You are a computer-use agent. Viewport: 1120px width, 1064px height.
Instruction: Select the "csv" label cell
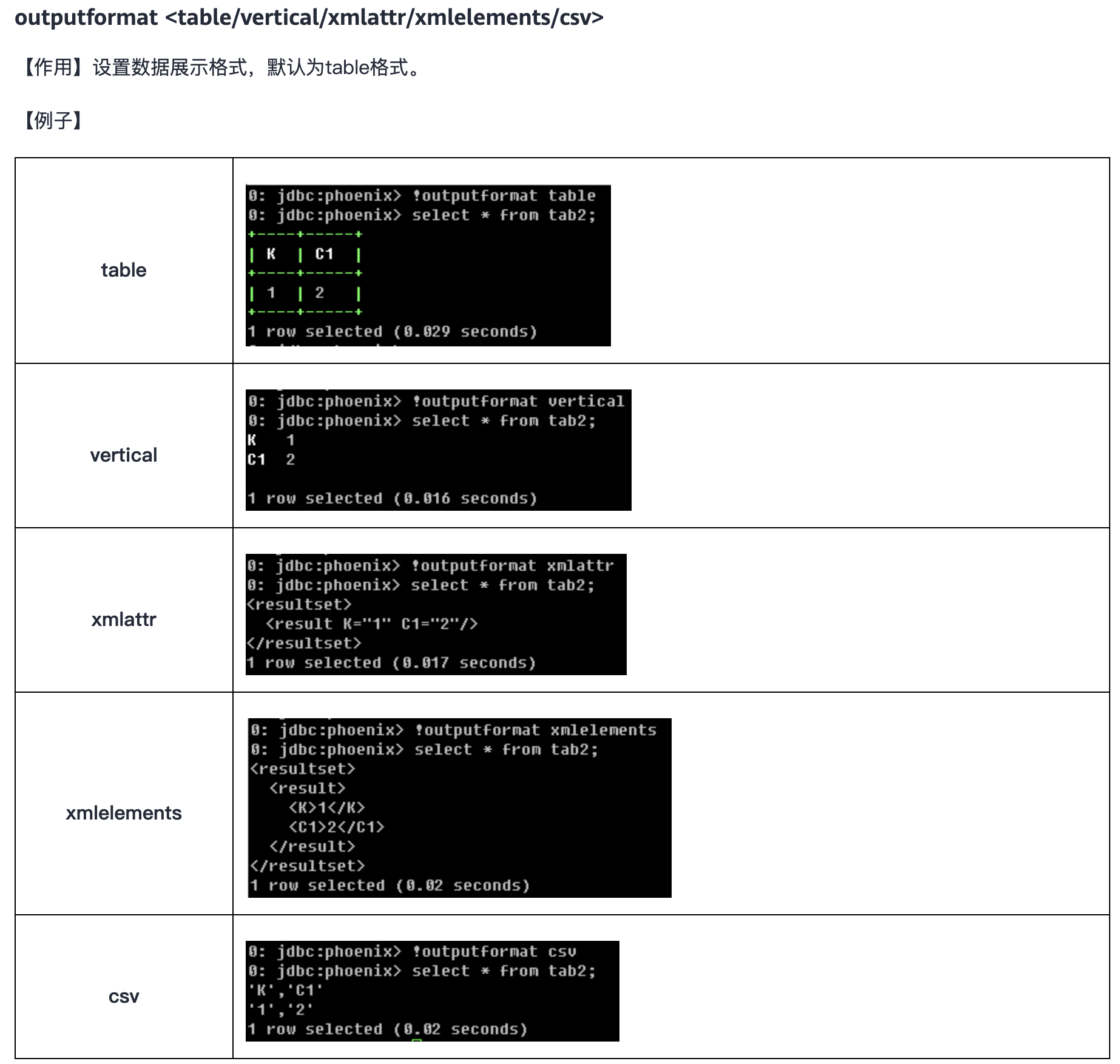[124, 996]
